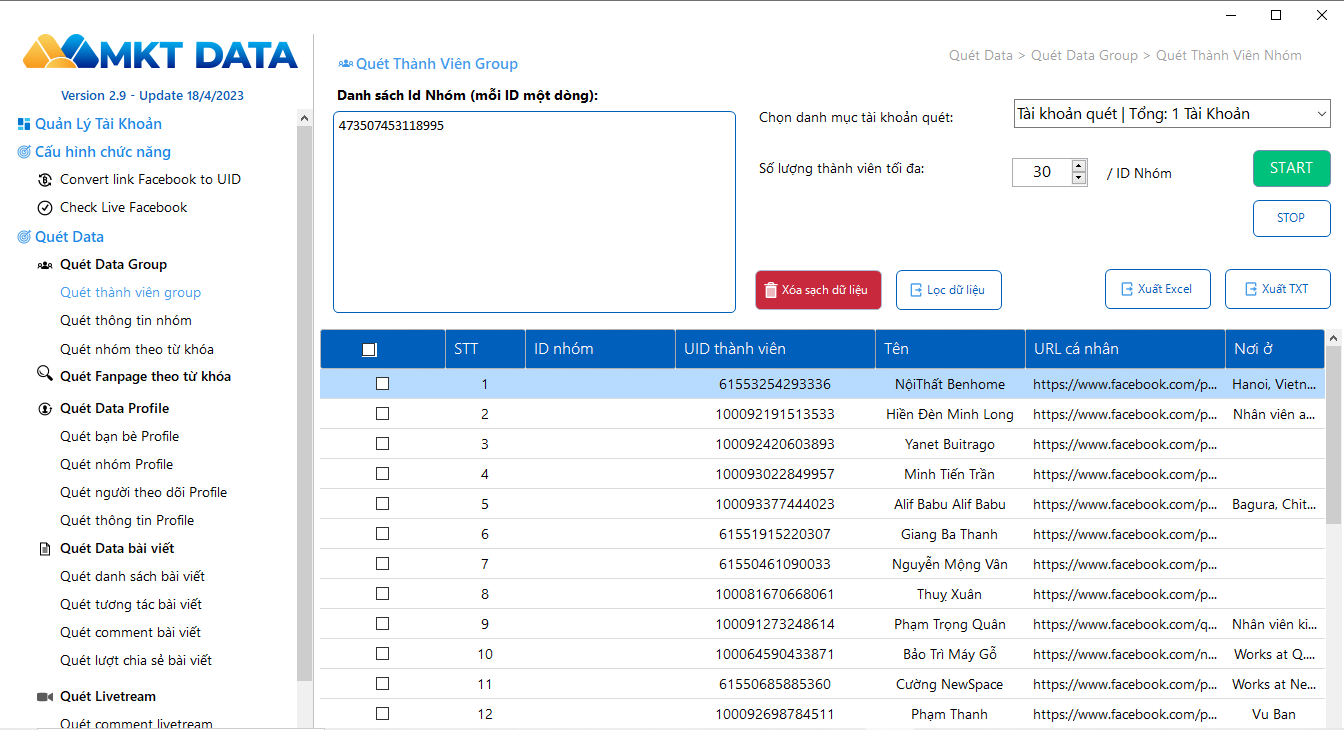Open Quét tương tác bài viết item
Screen dimensions: 1344x730
(x=131, y=605)
